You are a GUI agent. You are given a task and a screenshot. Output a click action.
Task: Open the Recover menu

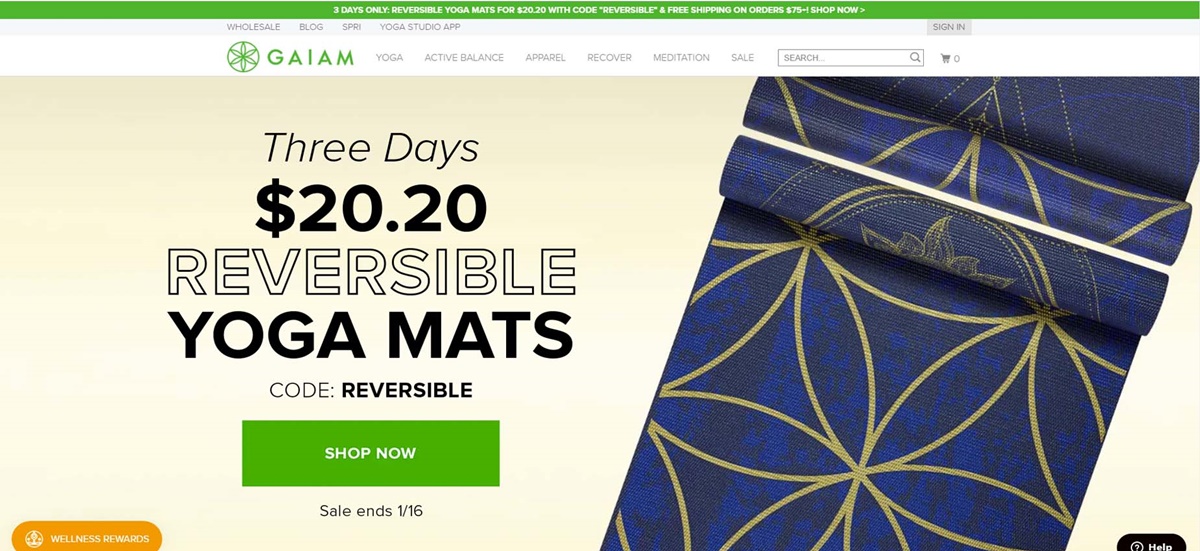[609, 58]
